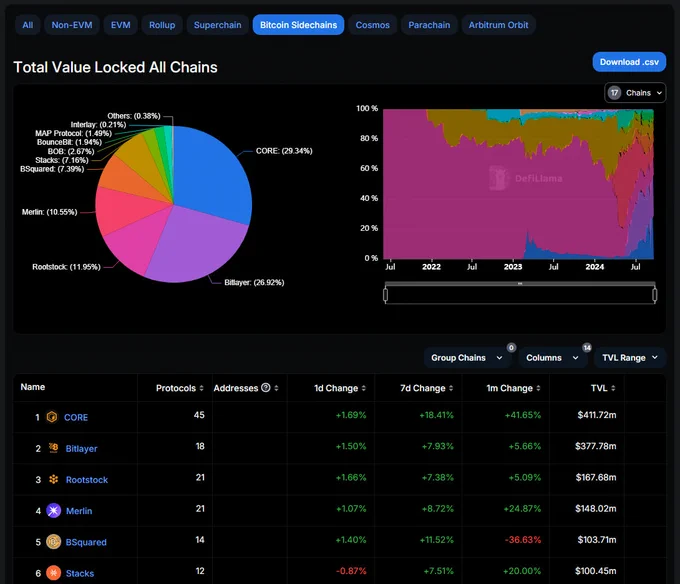Click the stacked area TVL chart

click(x=518, y=184)
